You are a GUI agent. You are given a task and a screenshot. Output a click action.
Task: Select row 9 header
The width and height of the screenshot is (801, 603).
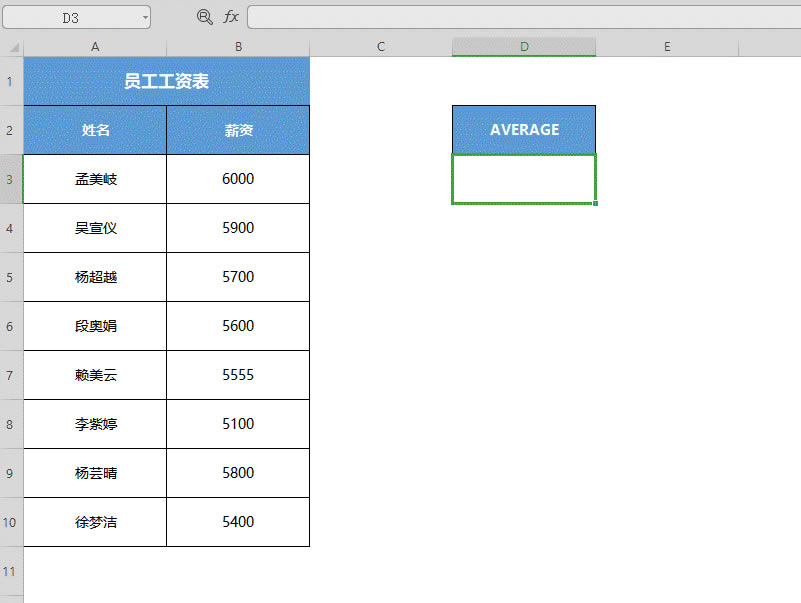[x=11, y=474]
